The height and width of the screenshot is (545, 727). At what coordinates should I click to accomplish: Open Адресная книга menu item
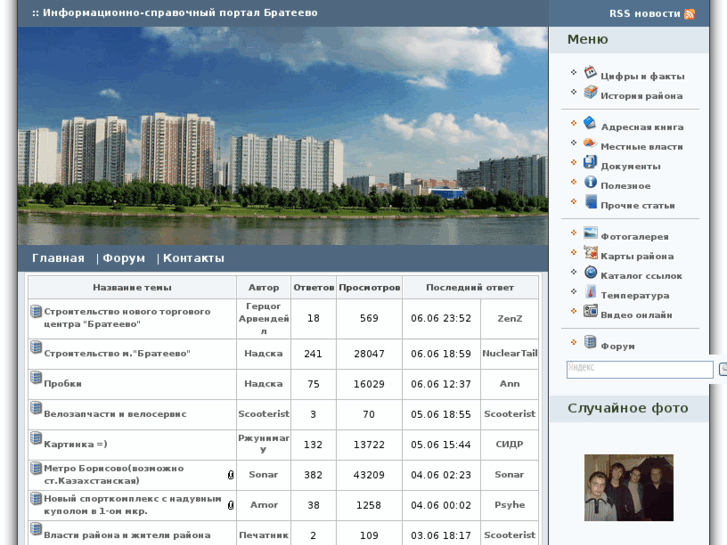pyautogui.click(x=642, y=127)
